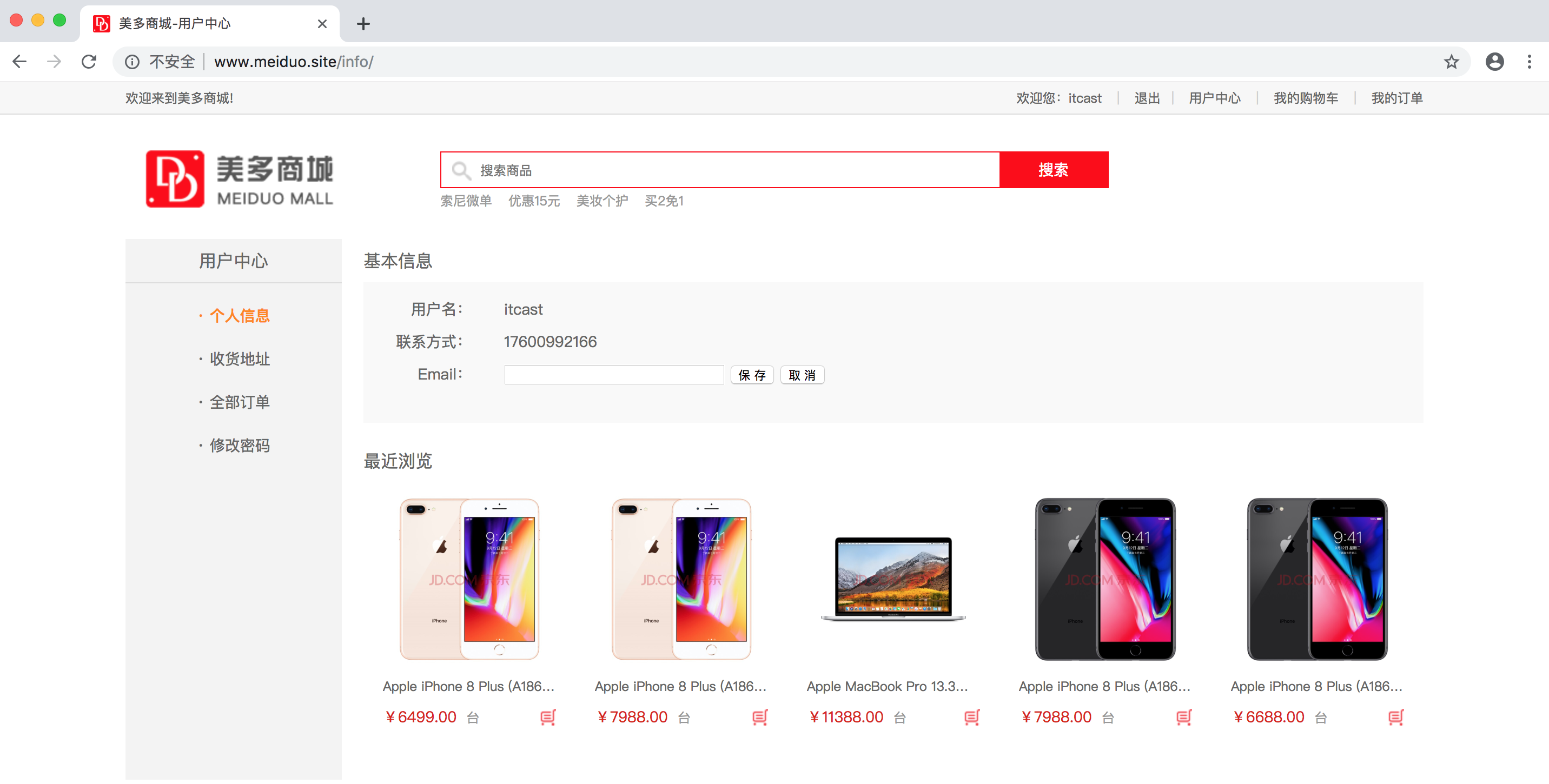
Task: Click the Meiduo Mall logo
Action: pyautogui.click(x=239, y=179)
